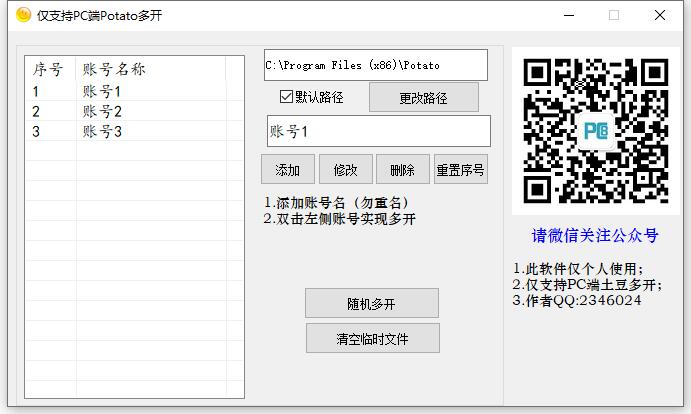Click the QR code image
This screenshot has height=414, width=691.
coord(596,131)
